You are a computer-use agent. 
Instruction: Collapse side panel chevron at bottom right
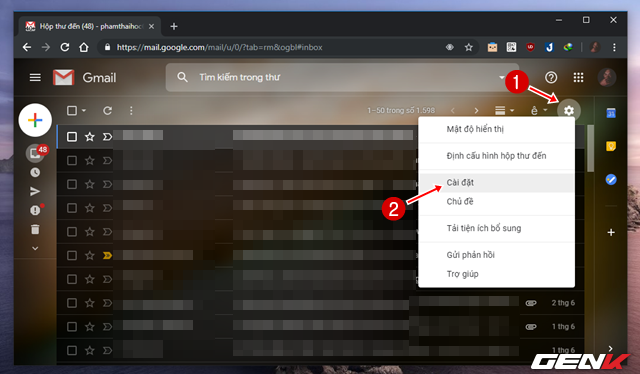pyautogui.click(x=610, y=348)
